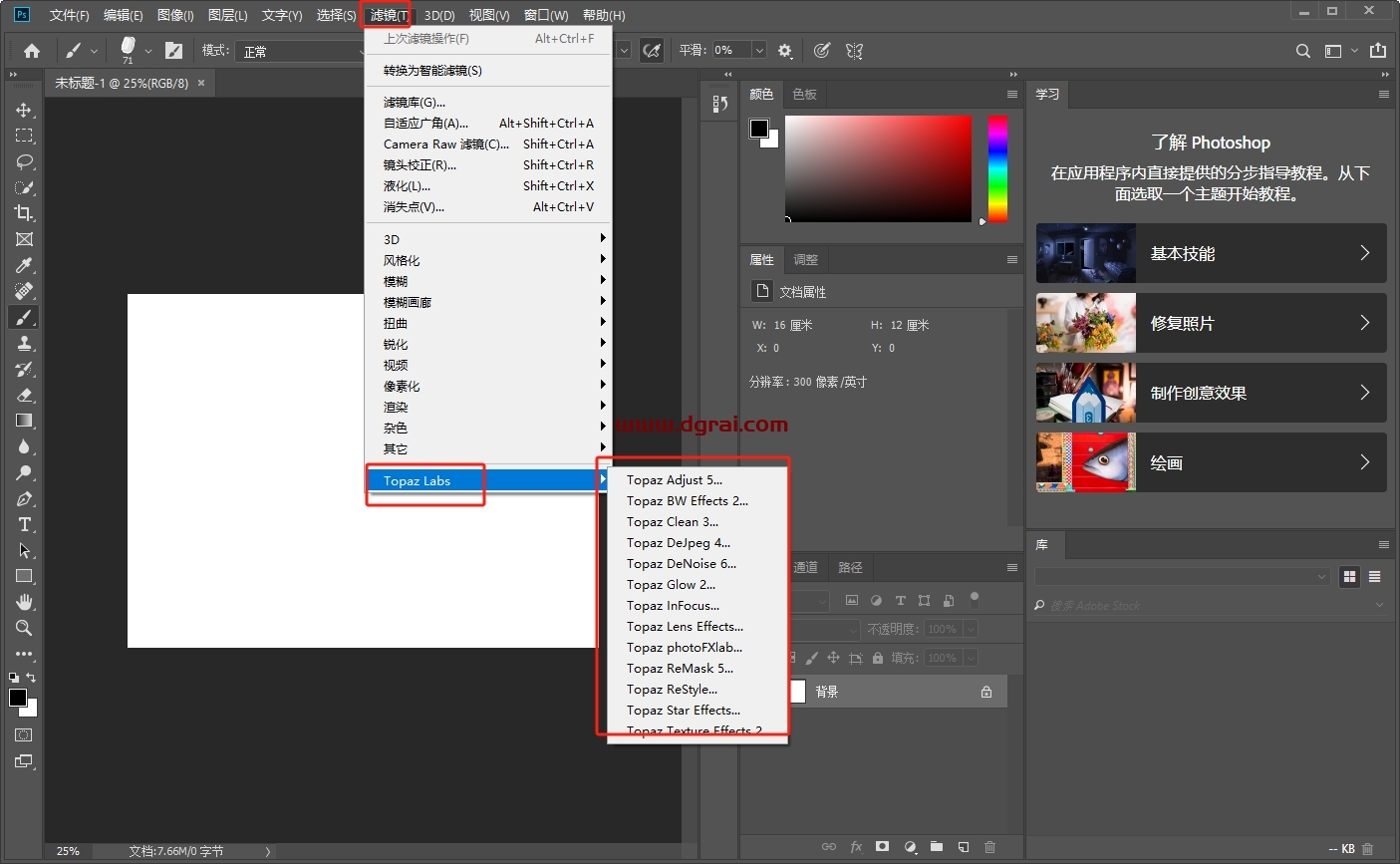Select the Crop tool
Viewport: 1400px width, 864px height.
pos(24,213)
